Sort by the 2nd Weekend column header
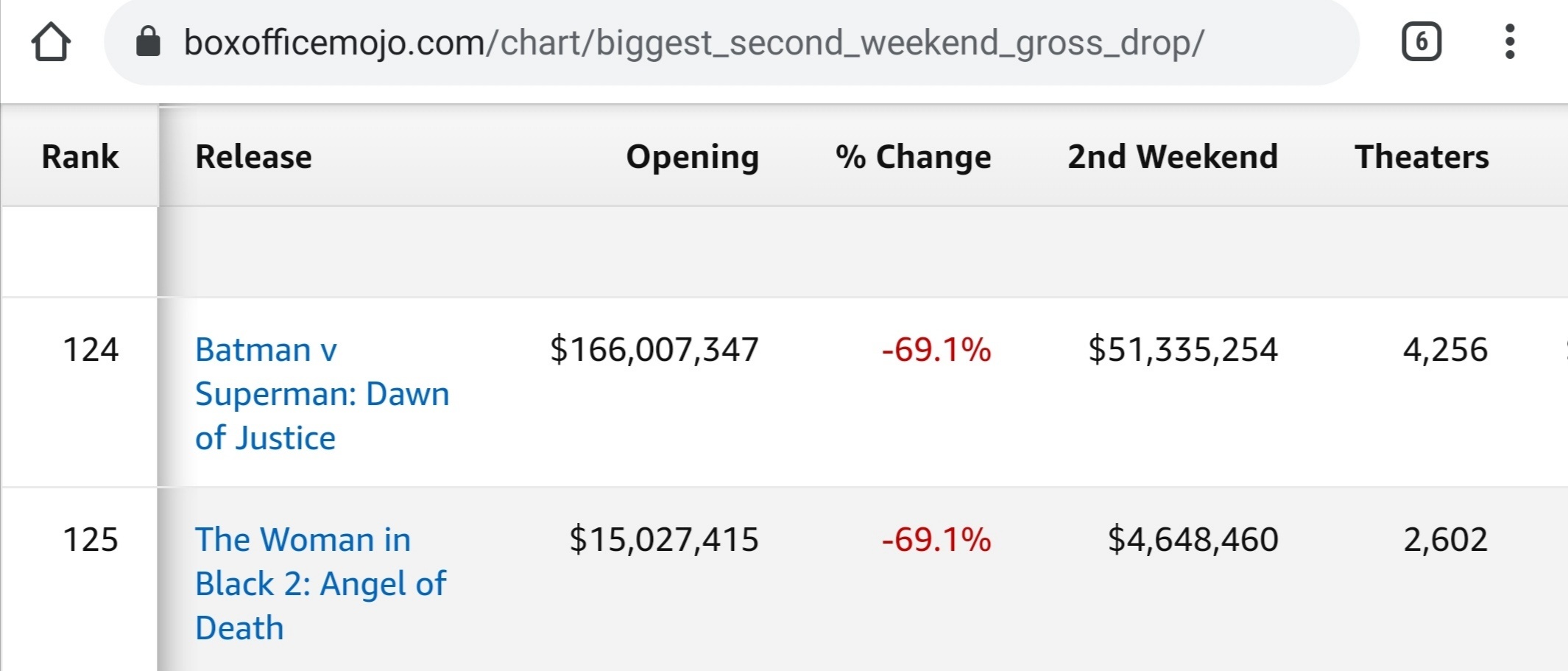The height and width of the screenshot is (671, 1568). 1173,156
